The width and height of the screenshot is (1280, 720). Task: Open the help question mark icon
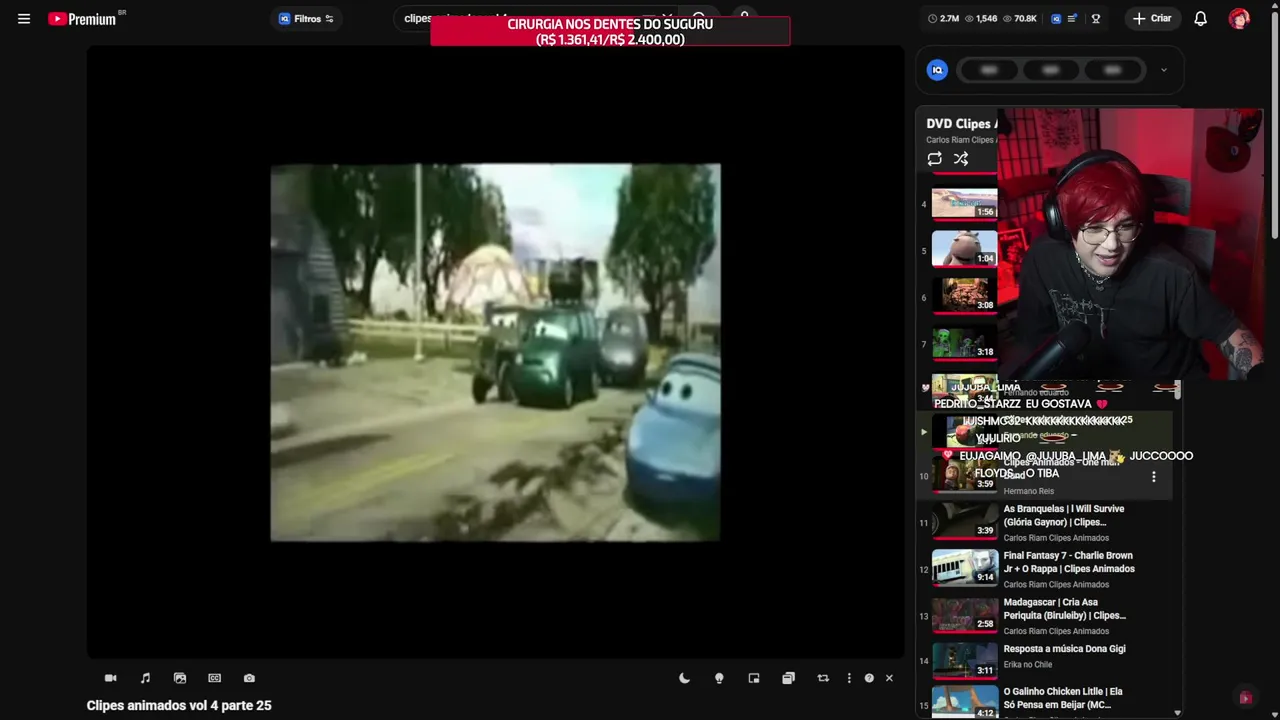pos(869,678)
